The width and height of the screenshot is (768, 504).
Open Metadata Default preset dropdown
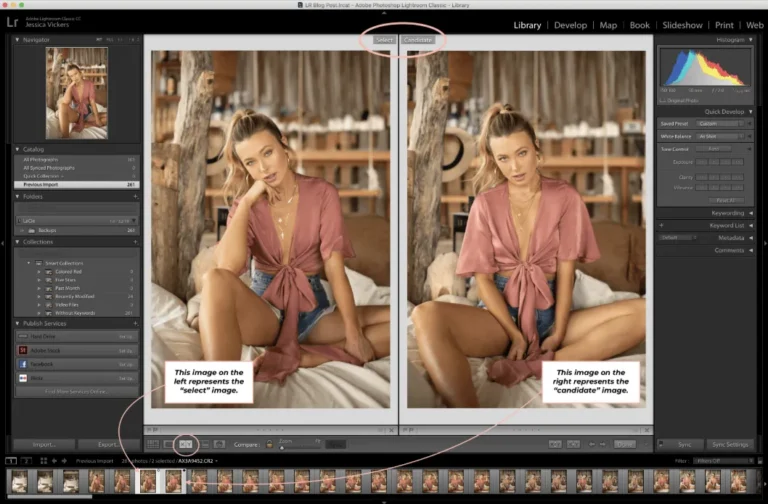tap(678, 238)
